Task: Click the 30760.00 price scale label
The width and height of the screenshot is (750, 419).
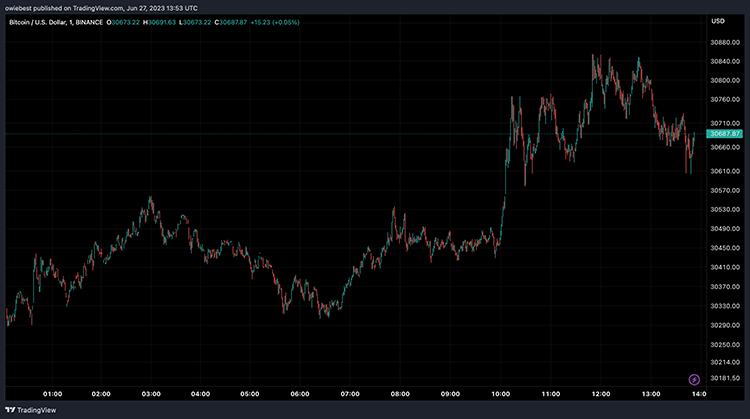Action: 725,99
